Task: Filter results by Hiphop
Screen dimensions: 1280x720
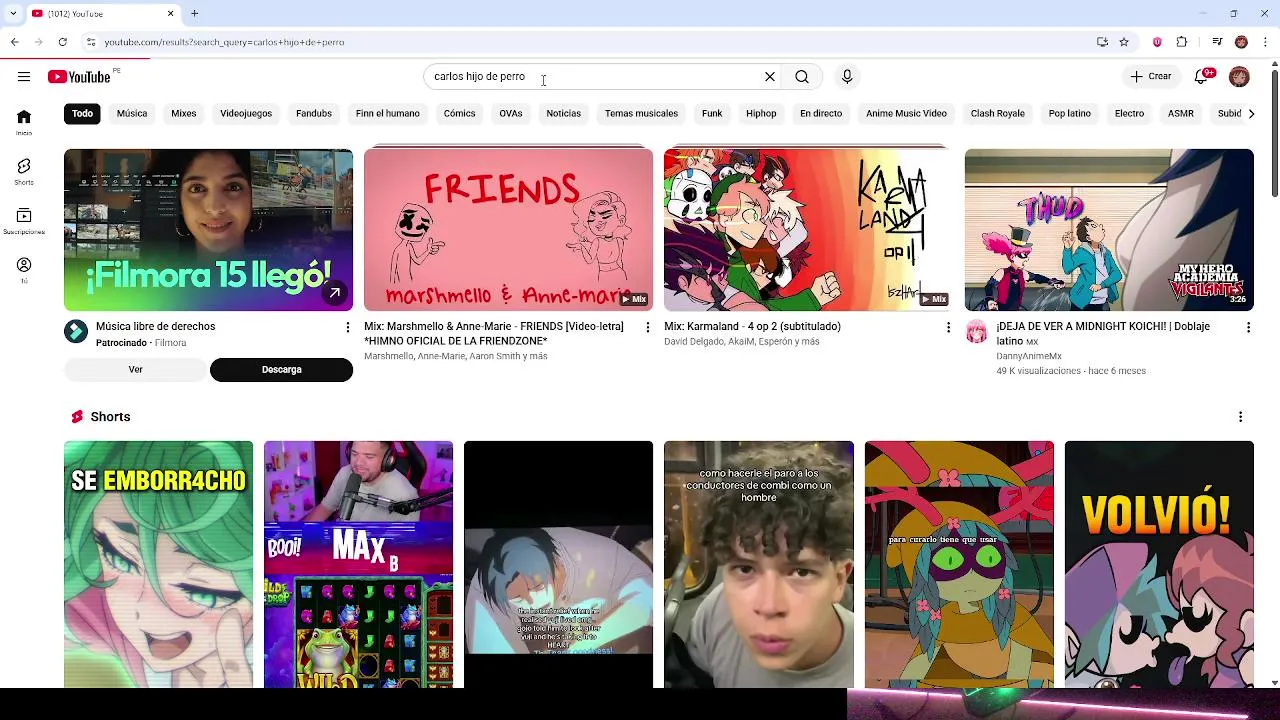Action: tap(761, 113)
